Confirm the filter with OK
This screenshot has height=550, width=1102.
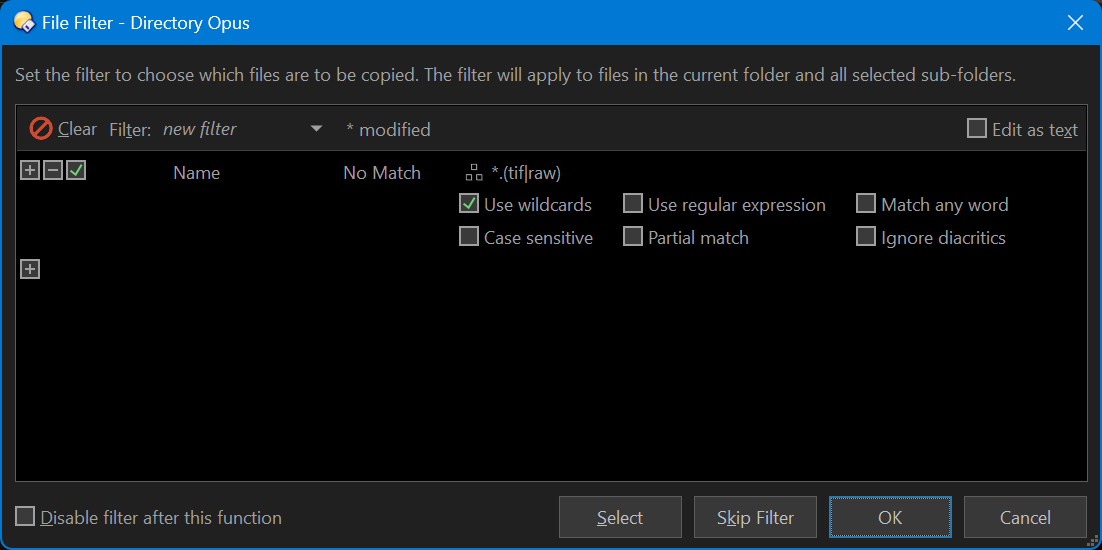click(890, 517)
